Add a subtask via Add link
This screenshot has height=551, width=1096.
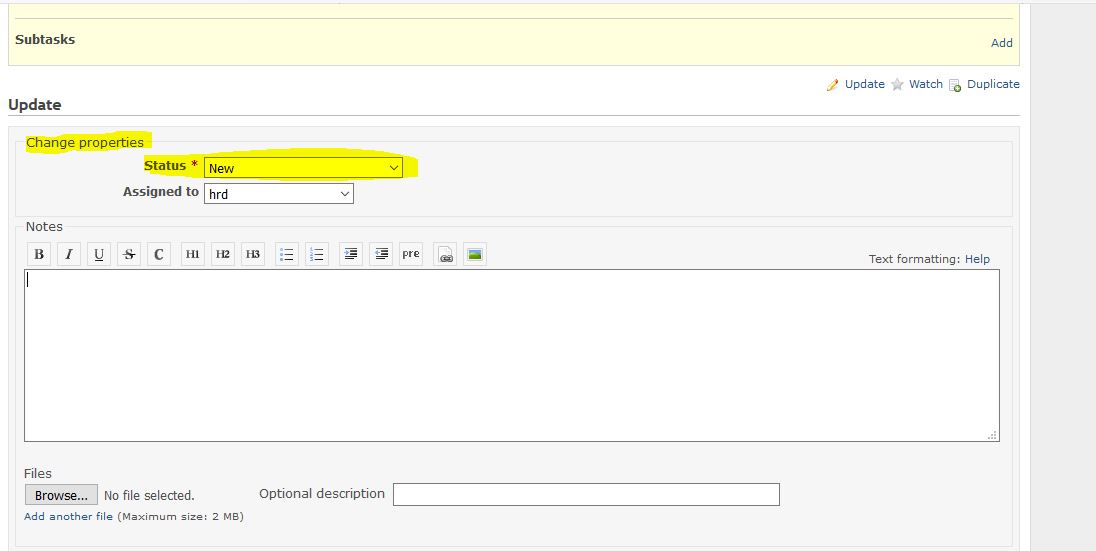(x=1002, y=43)
